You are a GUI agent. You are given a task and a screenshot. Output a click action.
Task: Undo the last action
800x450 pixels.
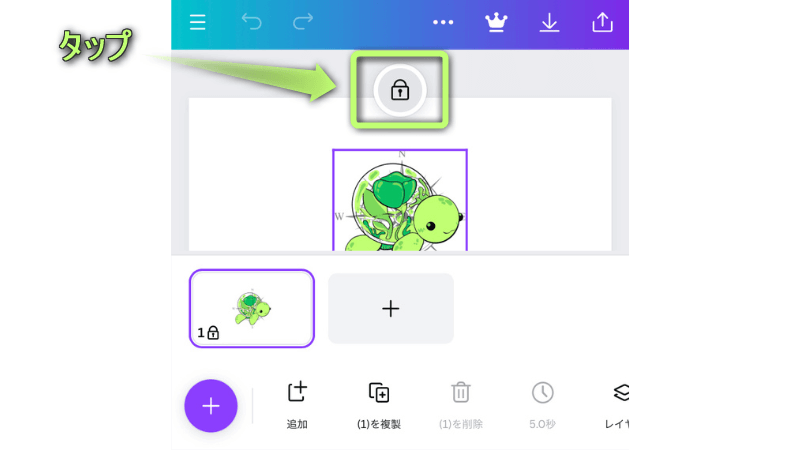pos(252,22)
